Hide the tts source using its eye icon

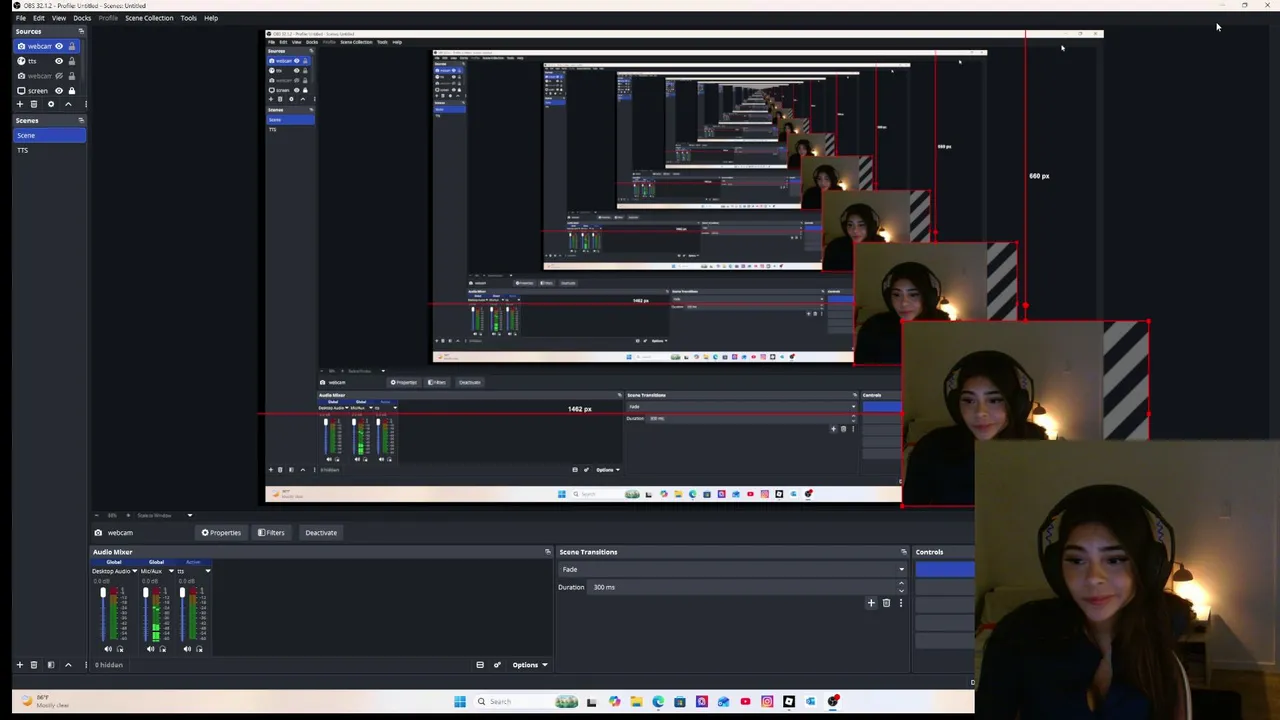click(x=59, y=61)
